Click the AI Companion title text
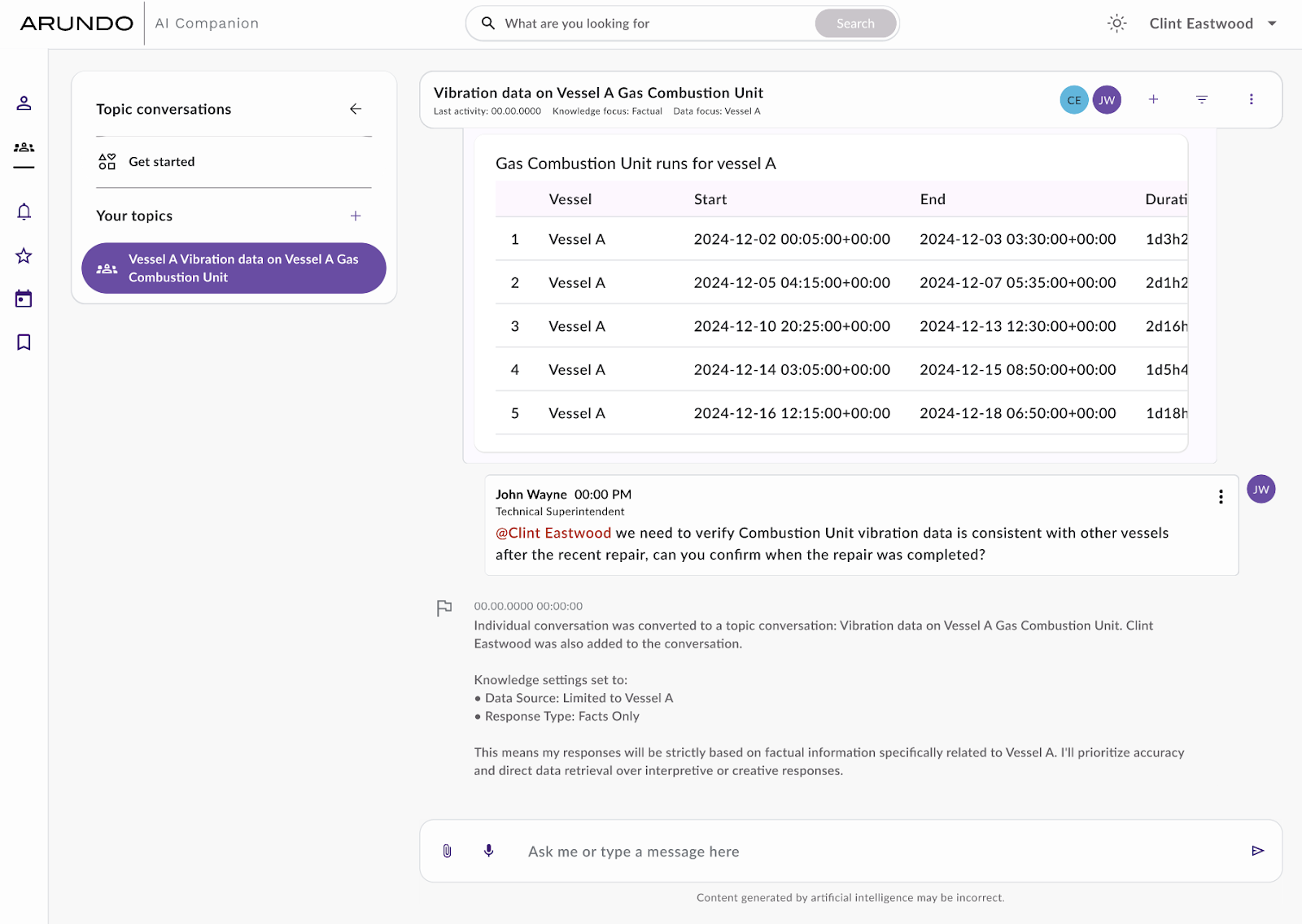 (x=207, y=24)
